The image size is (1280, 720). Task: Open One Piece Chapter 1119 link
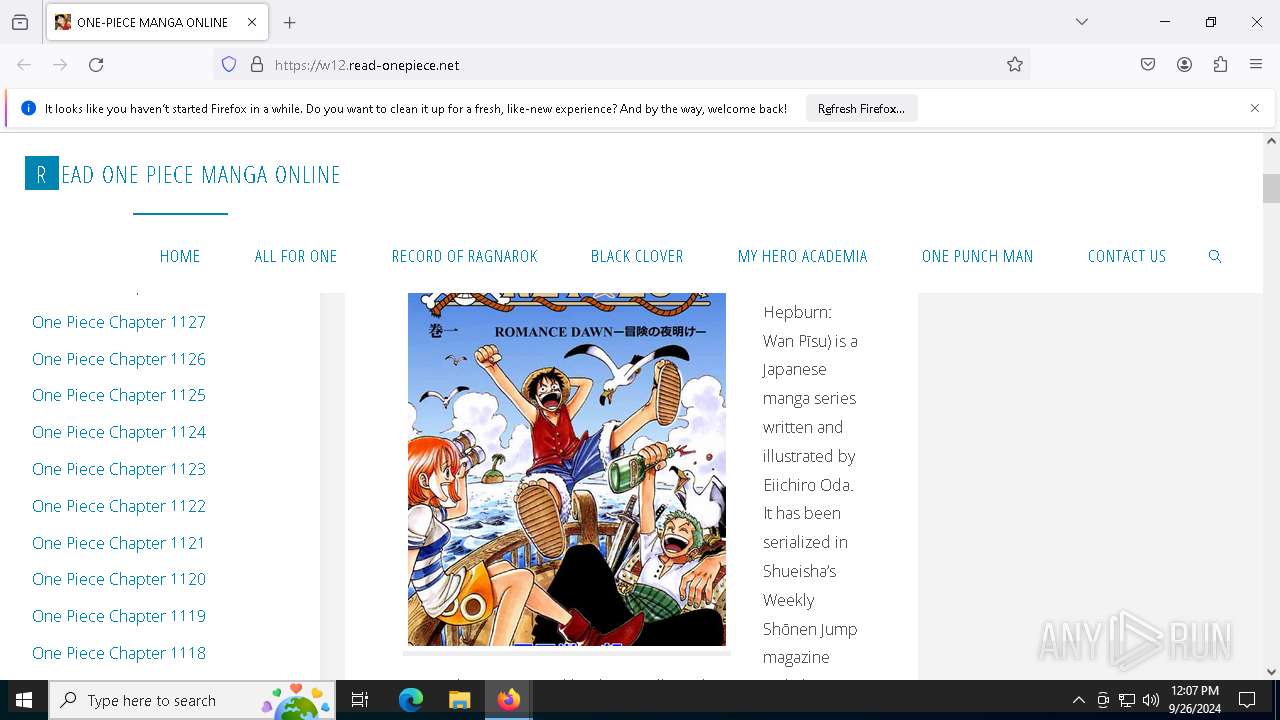click(119, 616)
